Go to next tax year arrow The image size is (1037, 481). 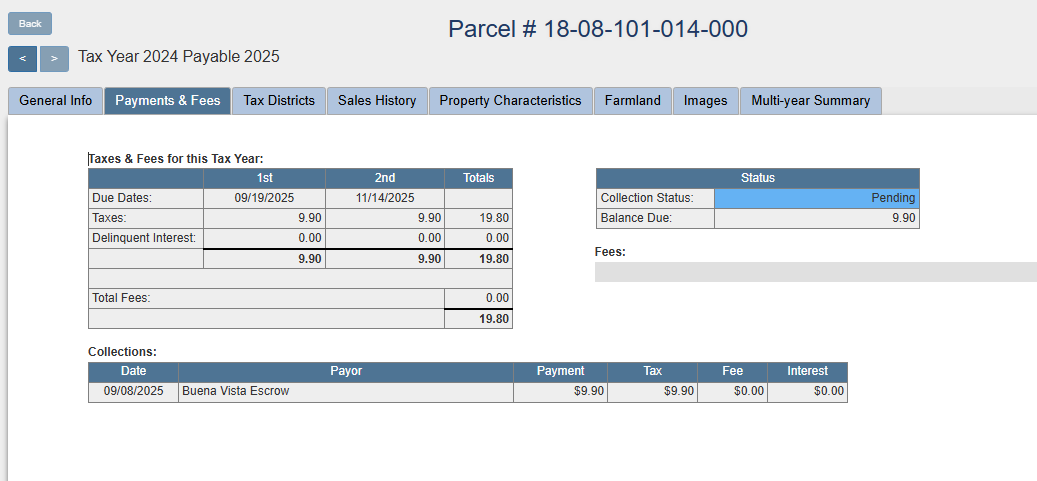(54, 59)
